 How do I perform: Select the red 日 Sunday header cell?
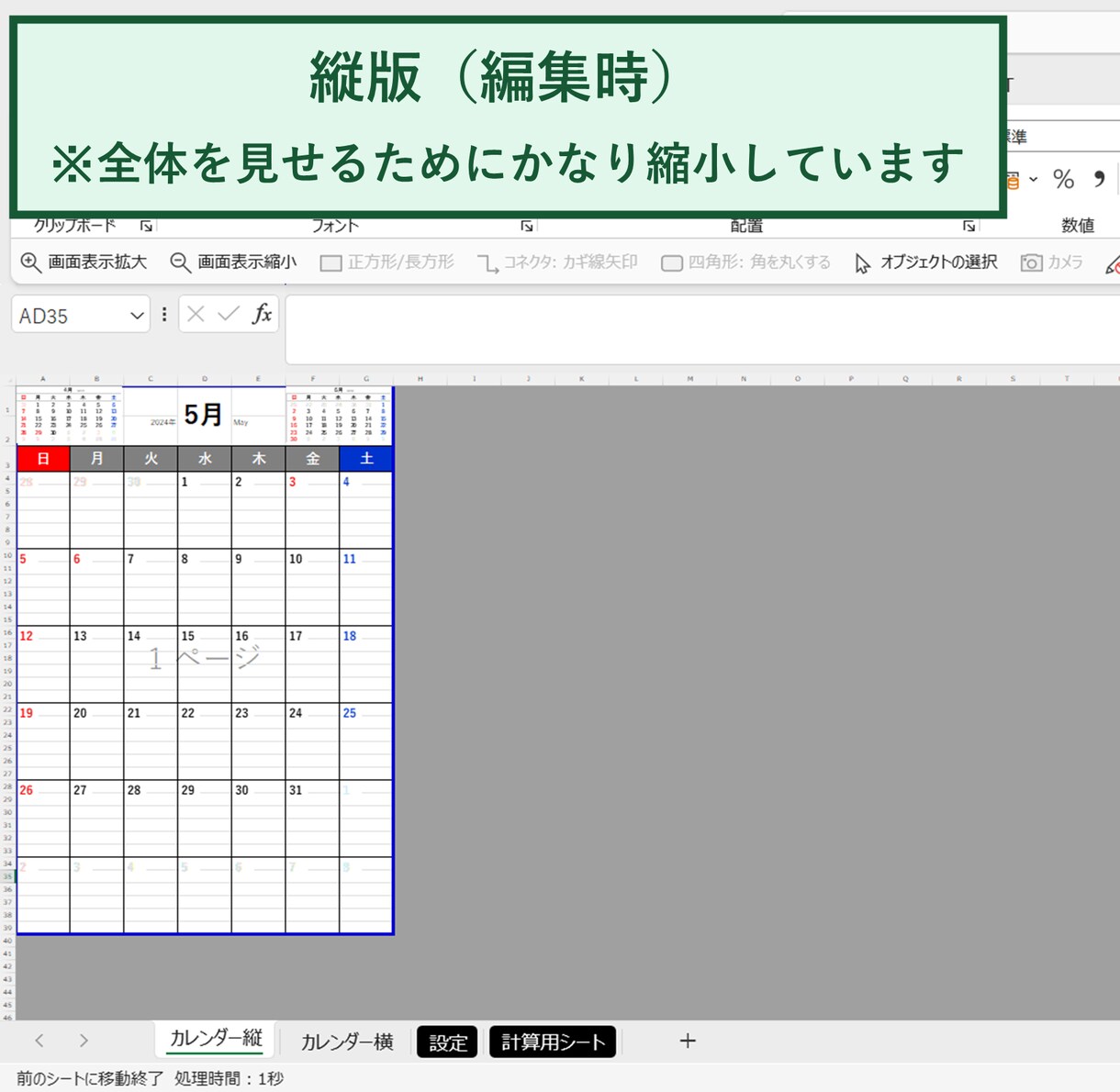43,459
